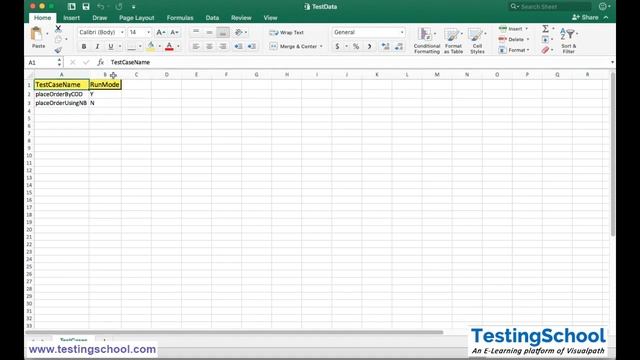640x360 pixels.
Task: Click the text Orientation icon
Action: click(239, 32)
